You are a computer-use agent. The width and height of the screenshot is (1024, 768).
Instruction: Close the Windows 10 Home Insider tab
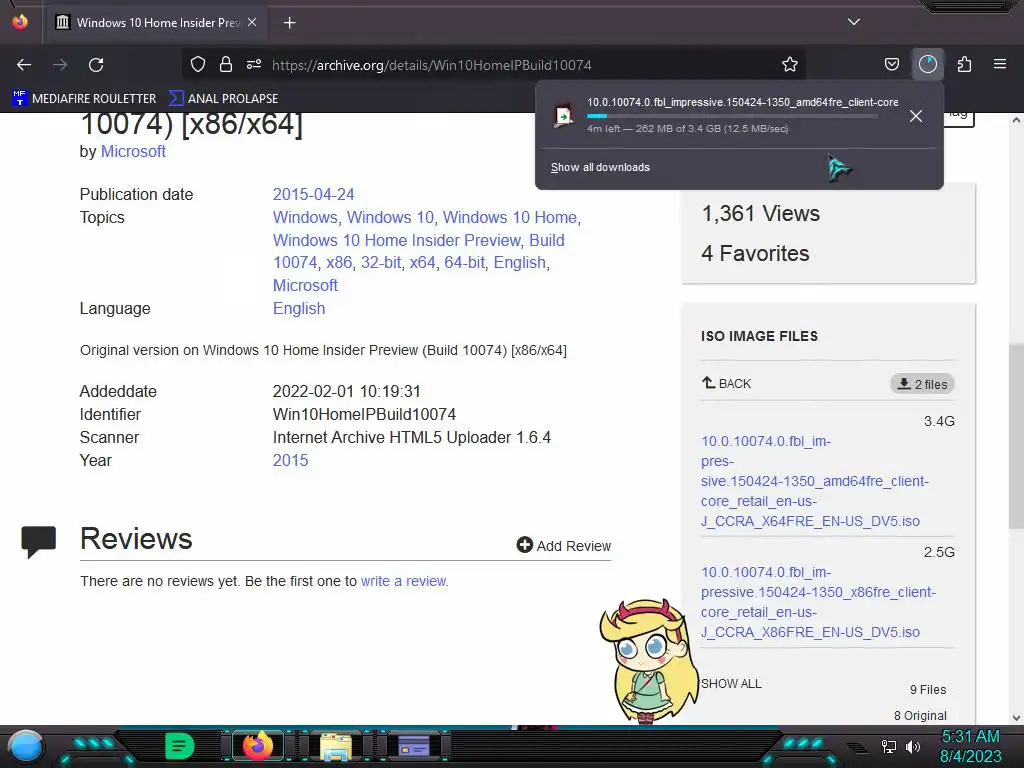tap(252, 22)
